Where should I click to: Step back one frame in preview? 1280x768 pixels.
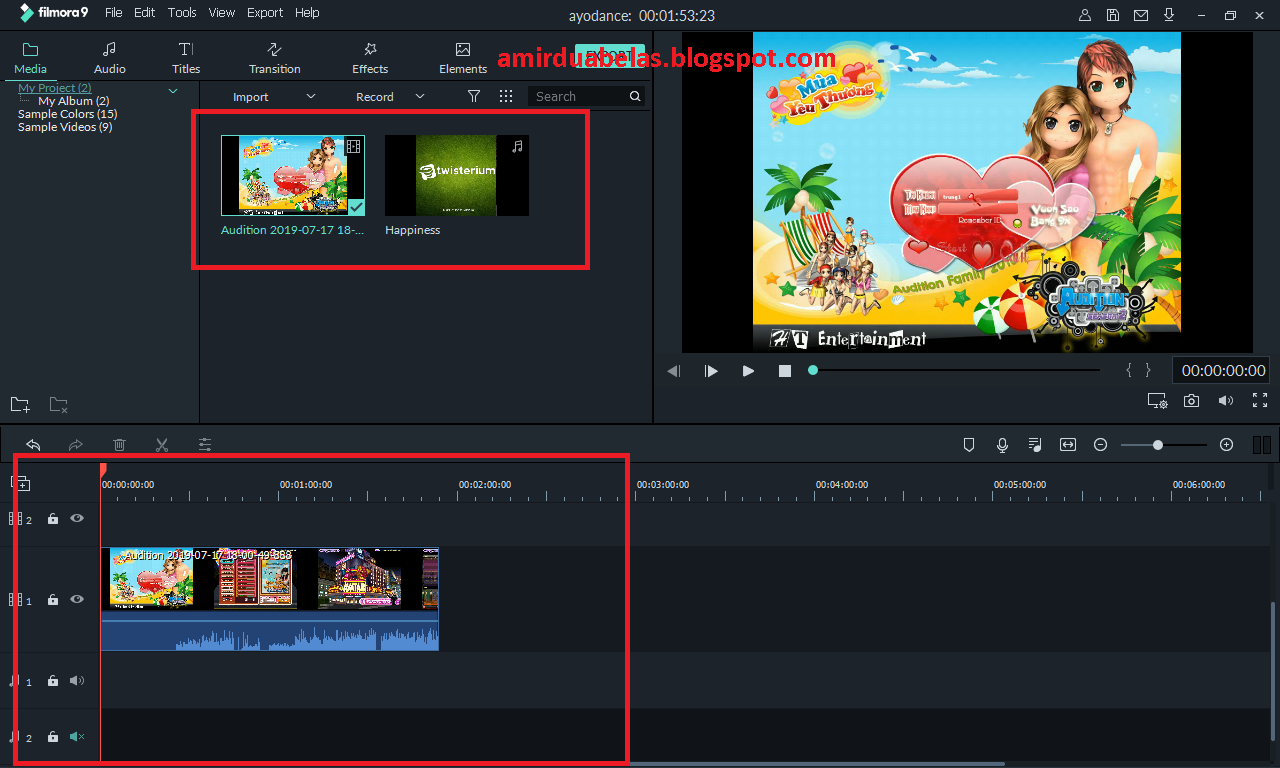pos(674,371)
